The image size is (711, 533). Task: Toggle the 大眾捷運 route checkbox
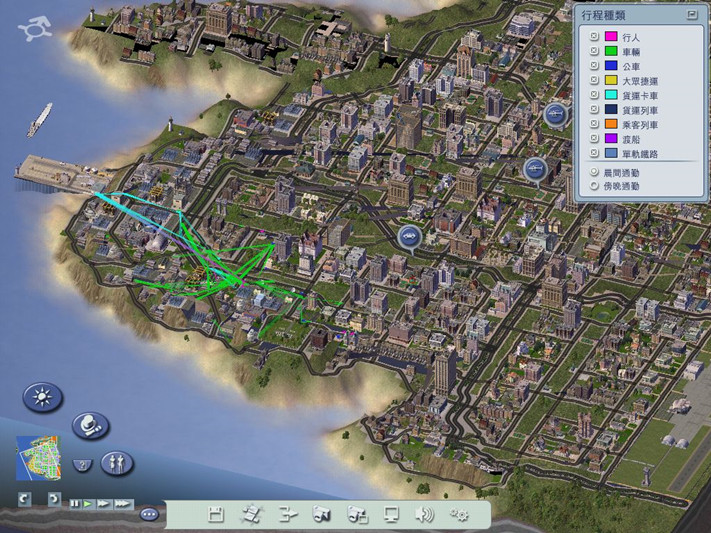(x=594, y=80)
